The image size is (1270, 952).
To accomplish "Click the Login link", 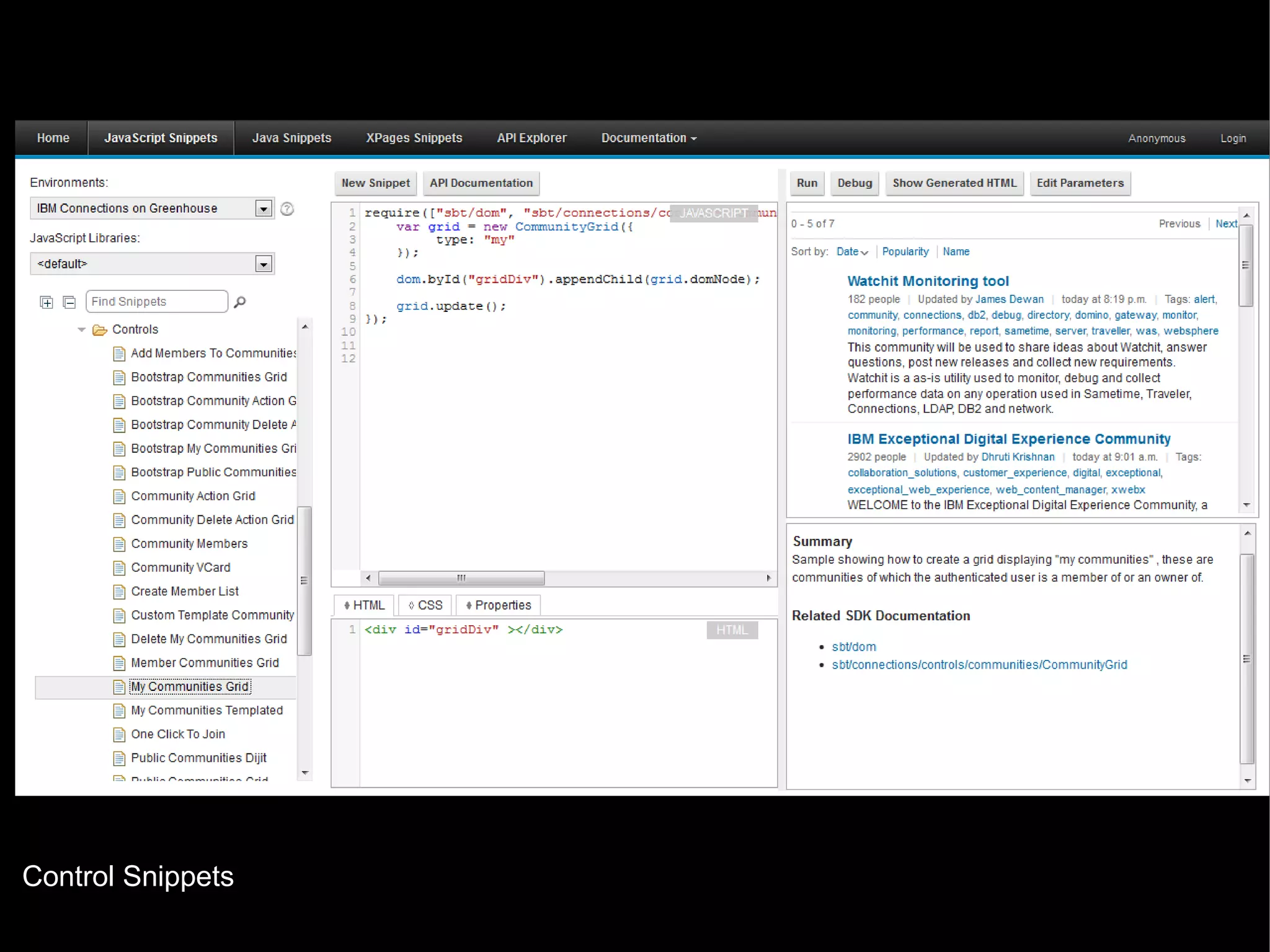I will point(1233,139).
